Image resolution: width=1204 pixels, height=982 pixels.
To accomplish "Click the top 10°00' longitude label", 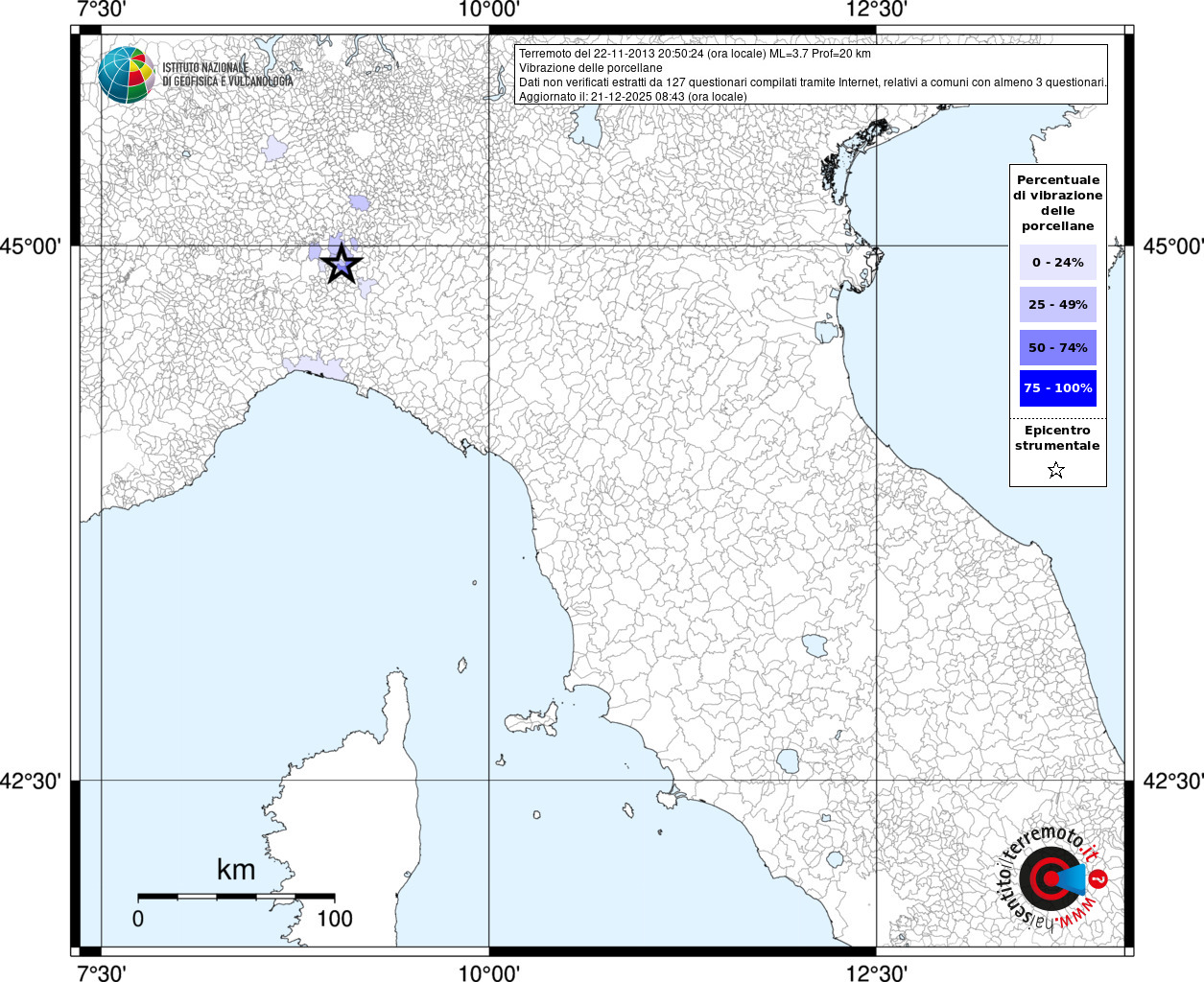I will [x=489, y=10].
